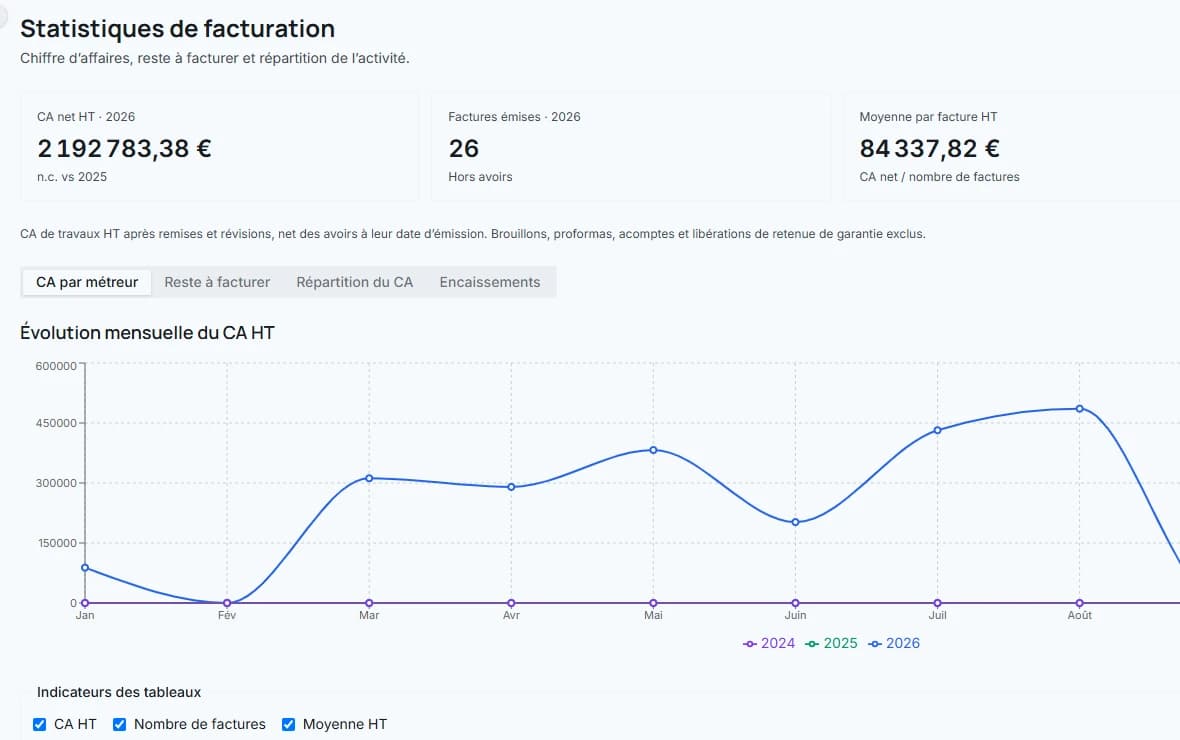
Task: Click the 600000 y-axis label
Action: coord(56,366)
